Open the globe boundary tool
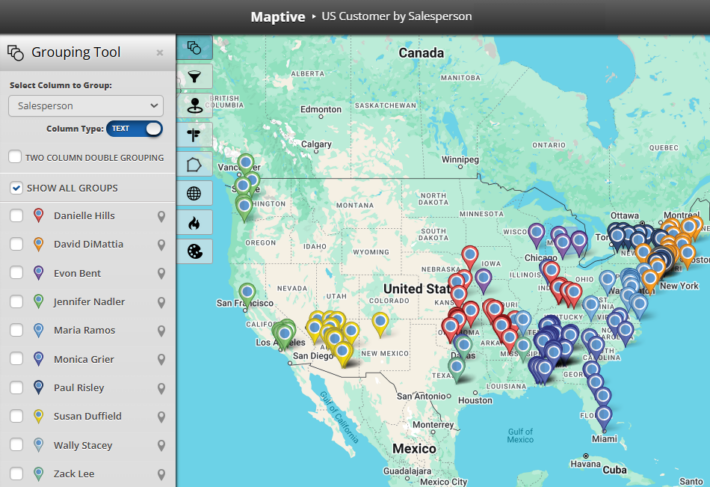Screen dimensions: 710x487 pyautogui.click(x=194, y=193)
